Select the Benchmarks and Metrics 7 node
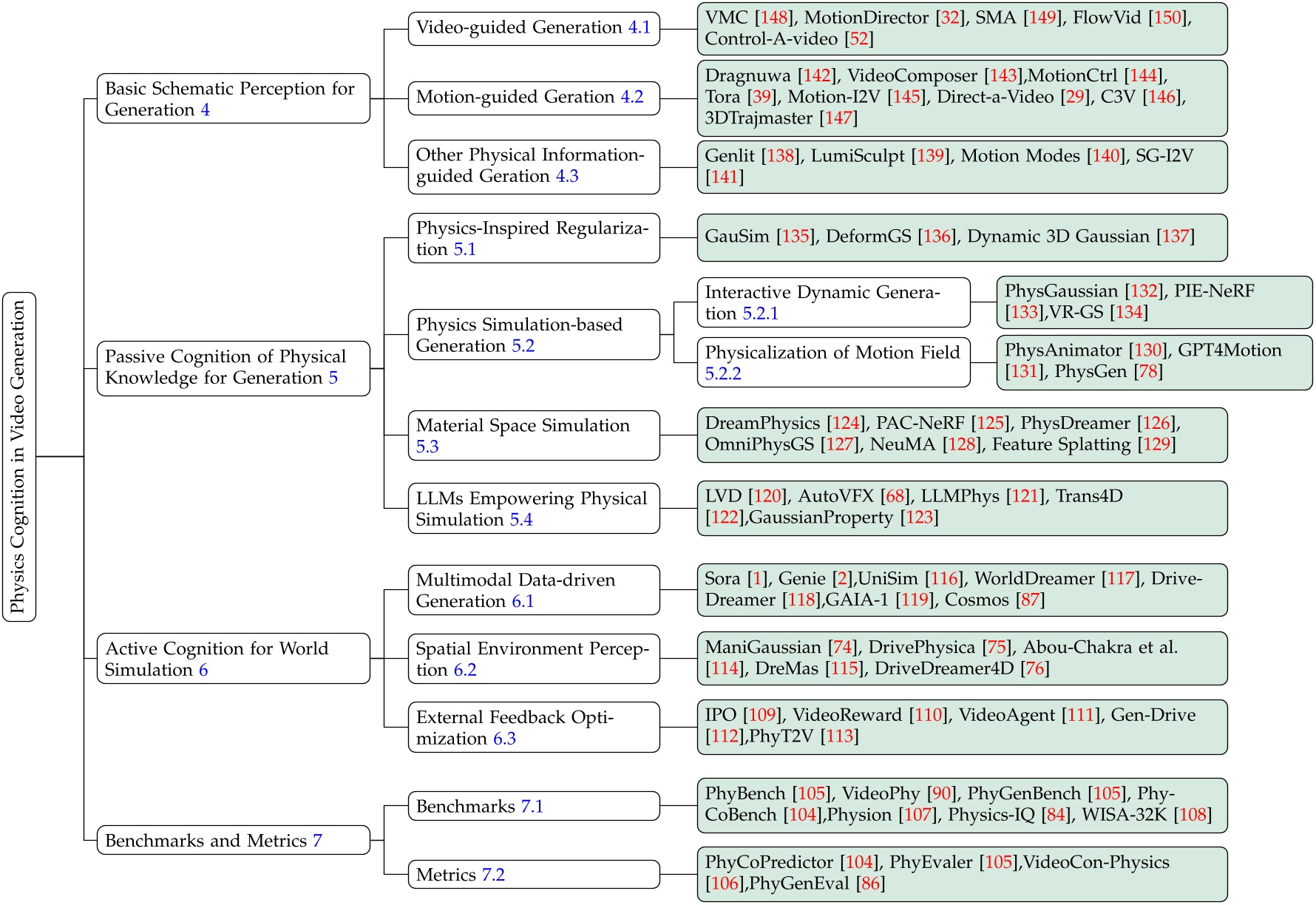1316x905 pixels. (234, 841)
